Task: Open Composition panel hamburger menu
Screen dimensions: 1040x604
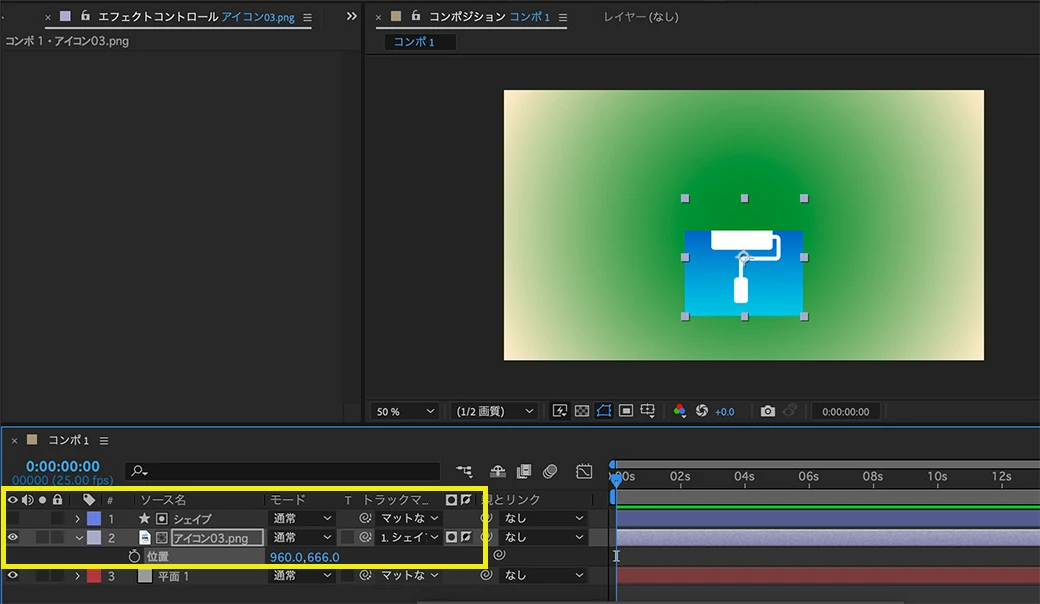Action: [x=562, y=17]
